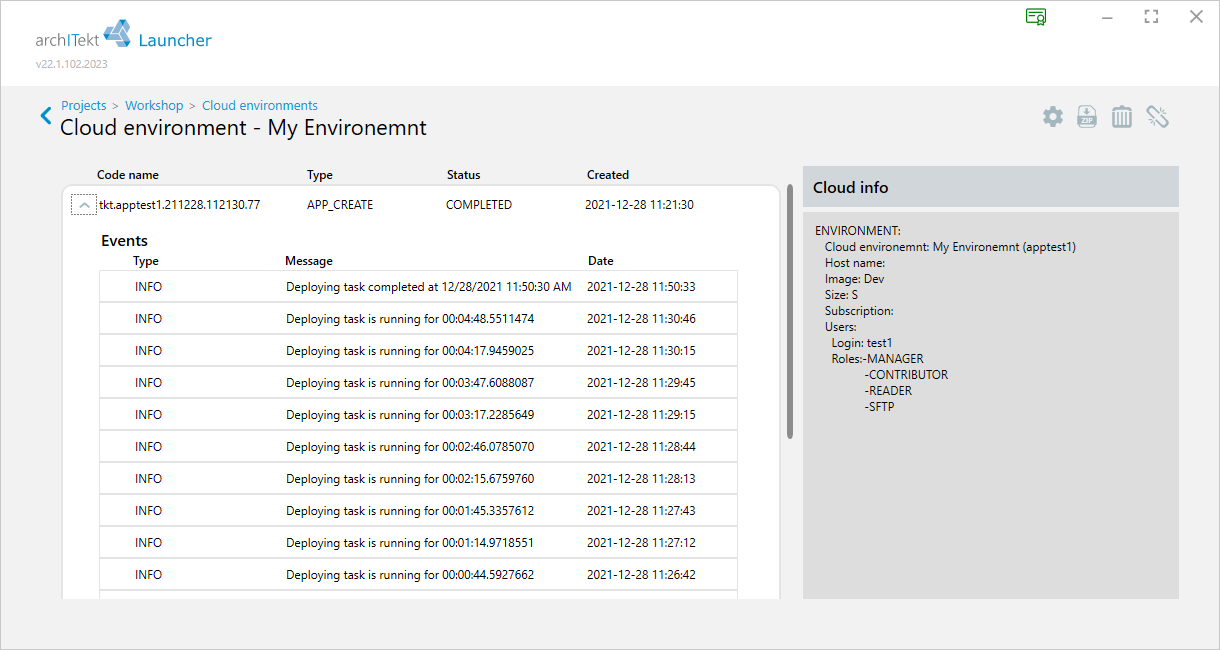Select event message running for 00:00:44.5927662
The image size is (1220, 650).
click(x=410, y=575)
